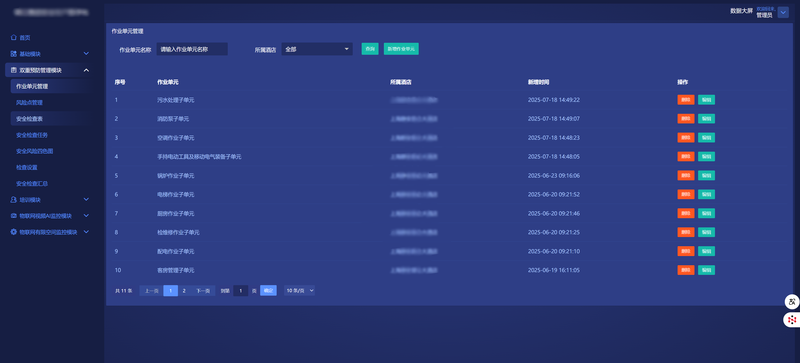
Task: Click the 基础模块 grid icon
Action: tap(13, 54)
